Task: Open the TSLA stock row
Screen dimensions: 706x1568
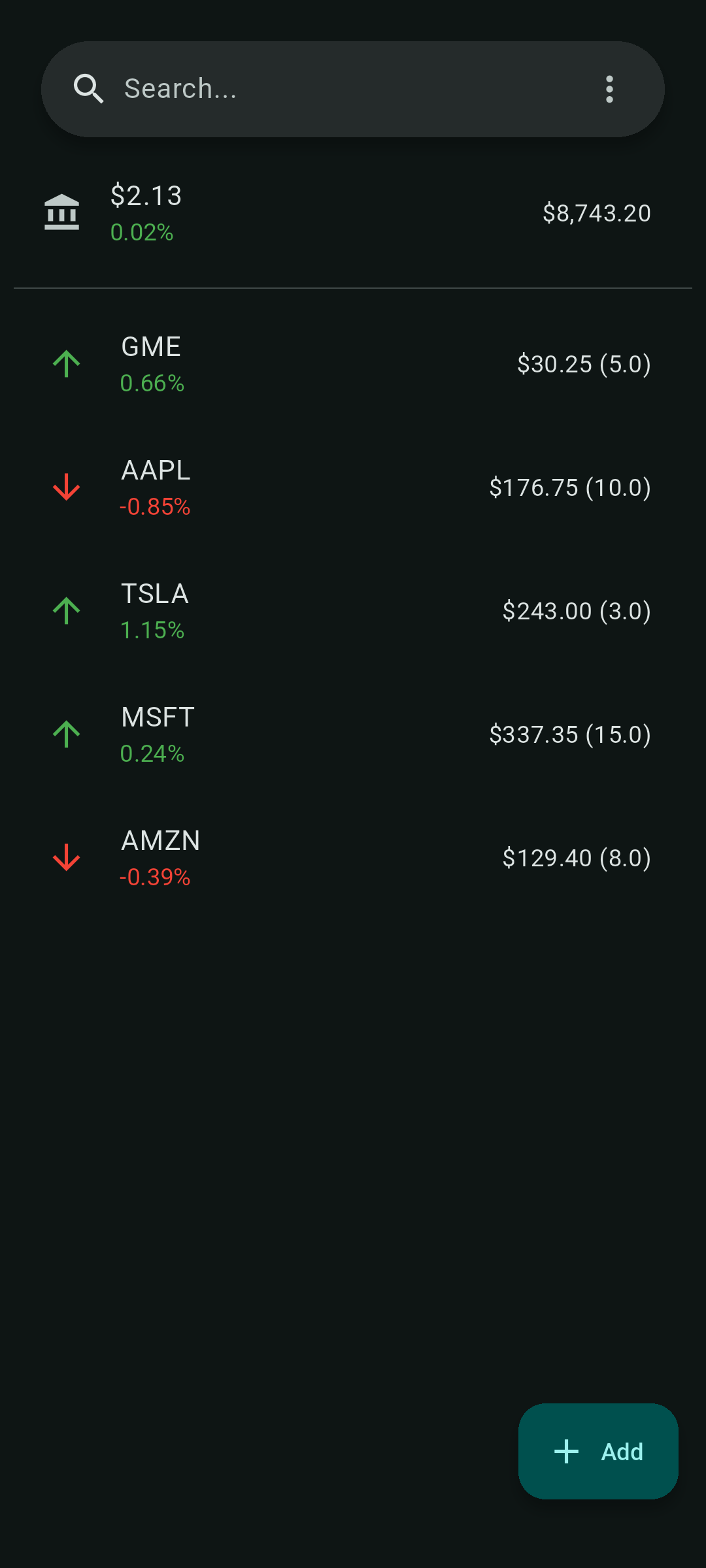Action: coord(353,611)
